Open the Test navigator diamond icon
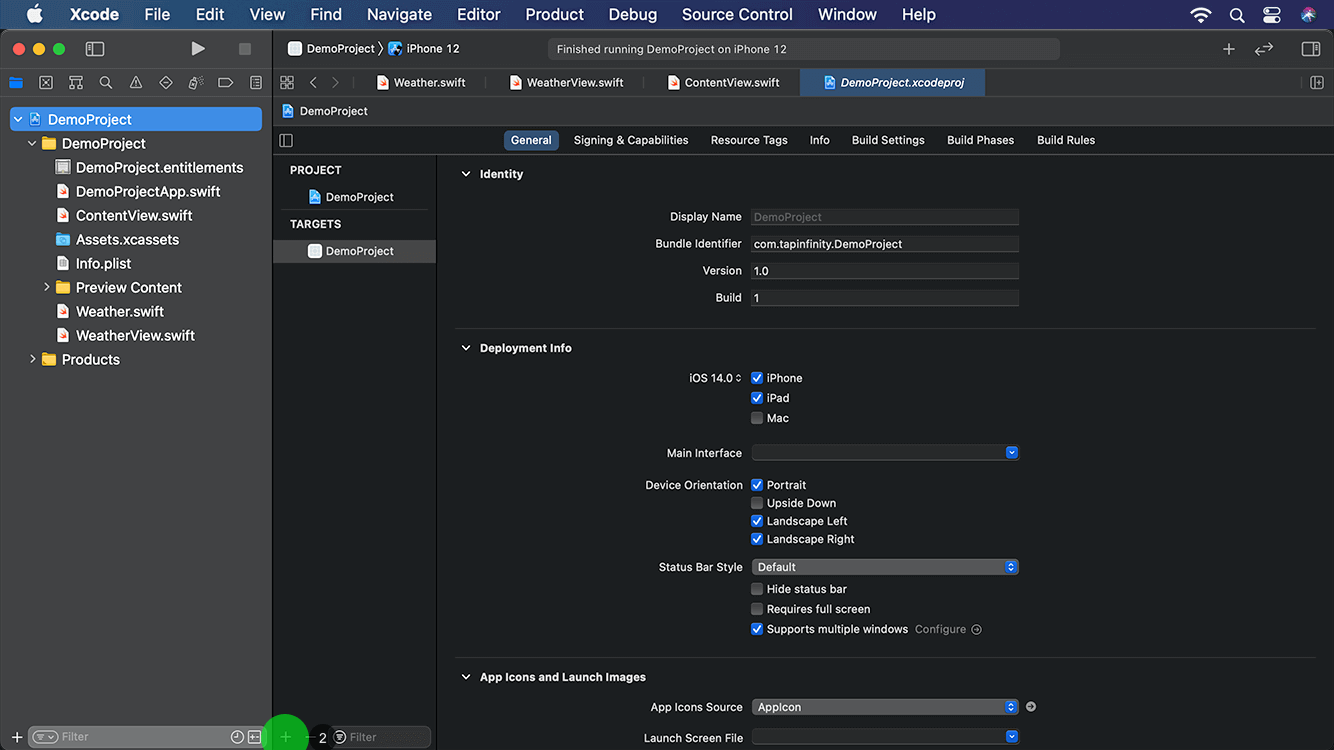This screenshot has height=750, width=1334. (x=166, y=83)
